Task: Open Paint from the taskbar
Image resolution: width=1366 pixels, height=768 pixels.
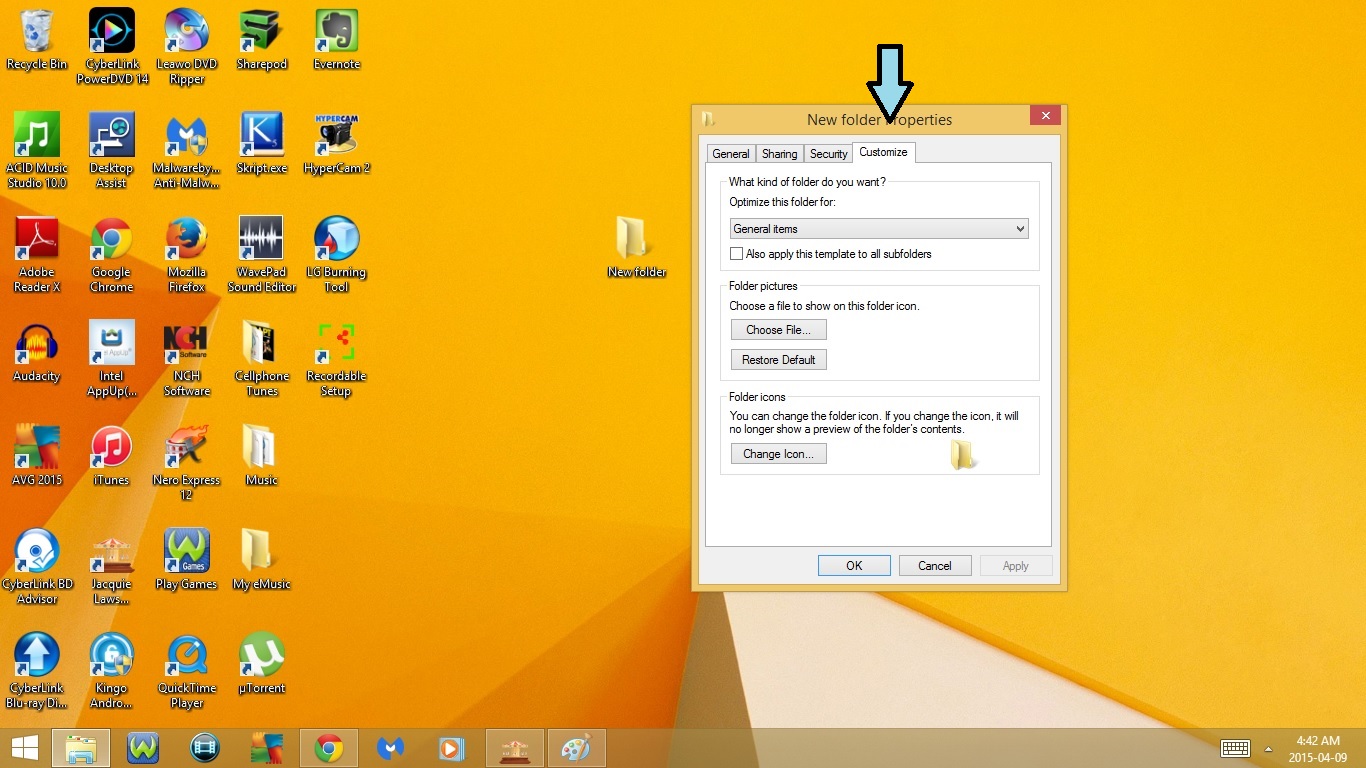Action: point(577,748)
